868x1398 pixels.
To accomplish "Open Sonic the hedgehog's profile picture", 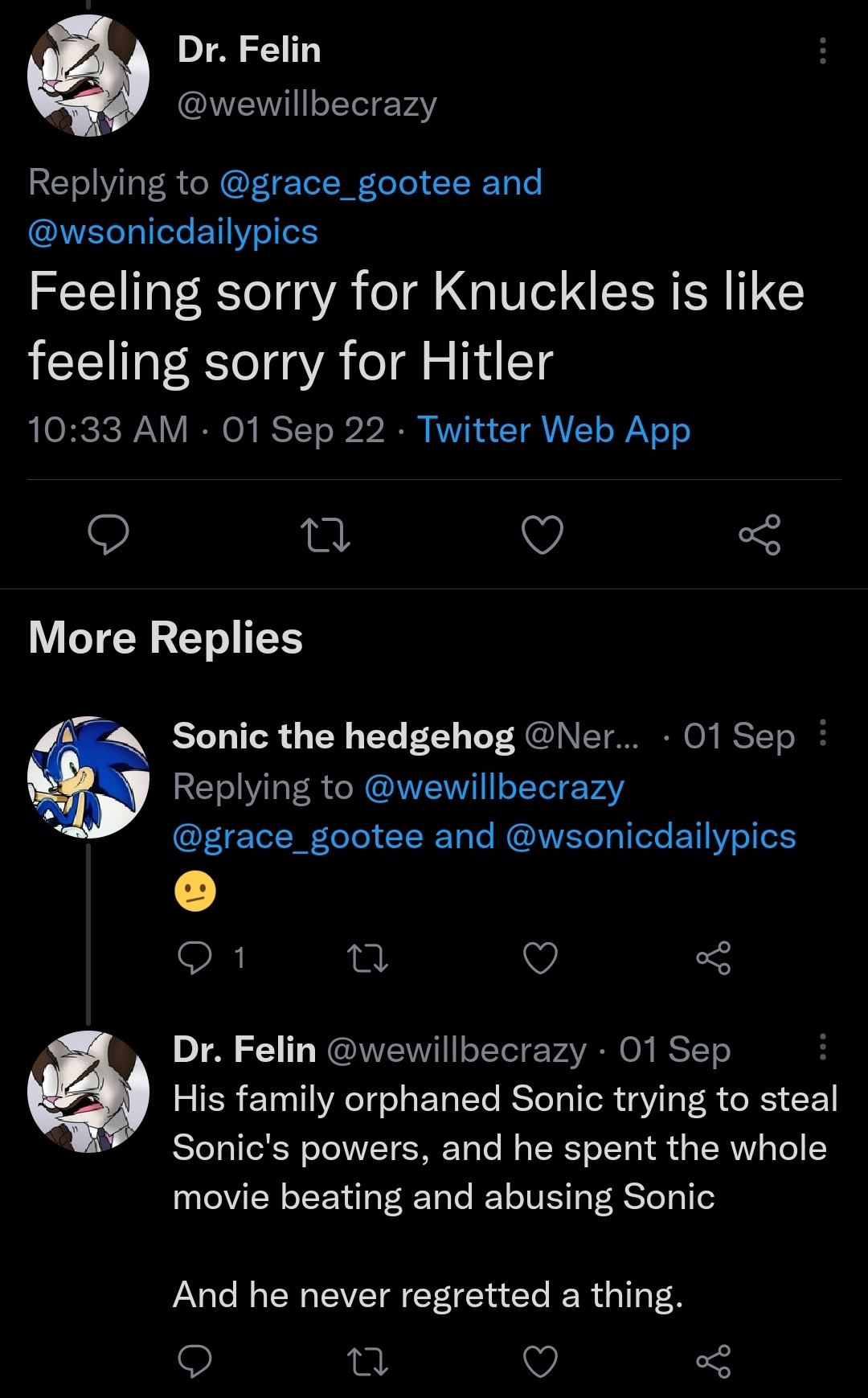I will point(88,777).
